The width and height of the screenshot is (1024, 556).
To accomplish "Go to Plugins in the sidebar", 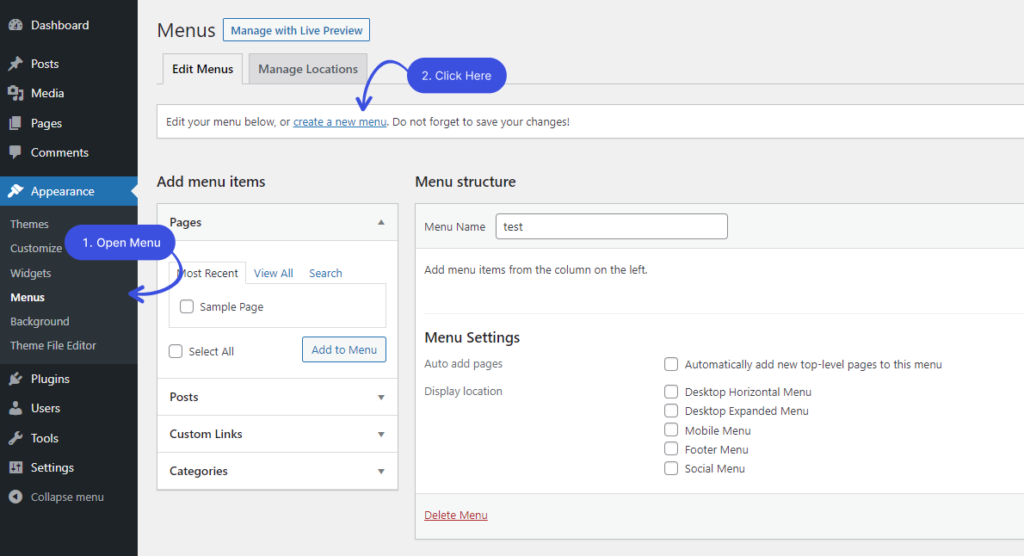I will coord(50,379).
